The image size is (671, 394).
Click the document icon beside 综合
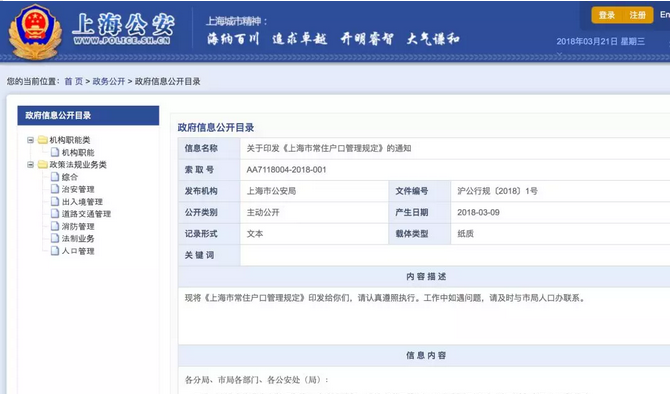point(55,177)
